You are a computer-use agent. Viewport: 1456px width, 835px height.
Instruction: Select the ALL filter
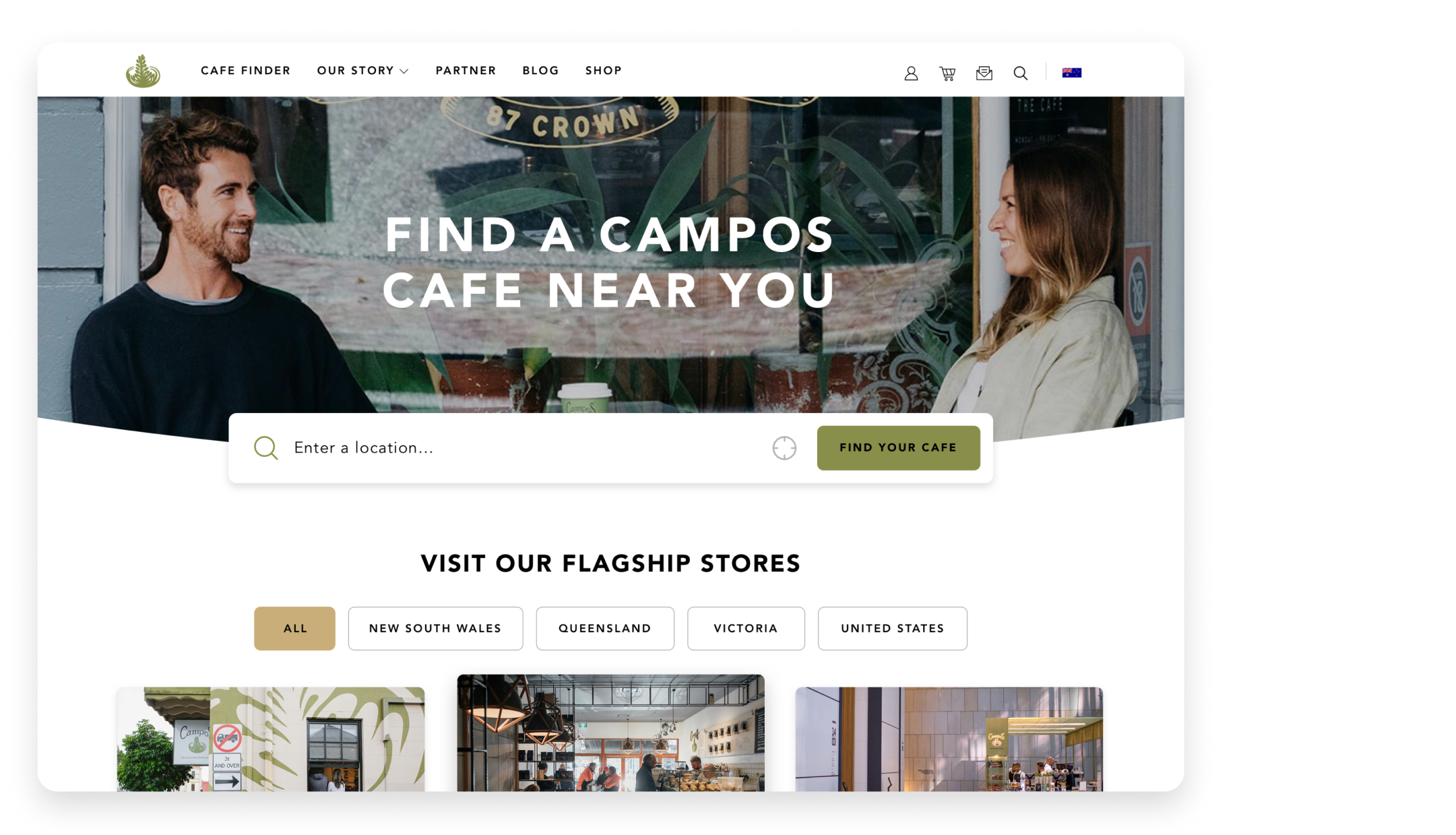coord(294,628)
